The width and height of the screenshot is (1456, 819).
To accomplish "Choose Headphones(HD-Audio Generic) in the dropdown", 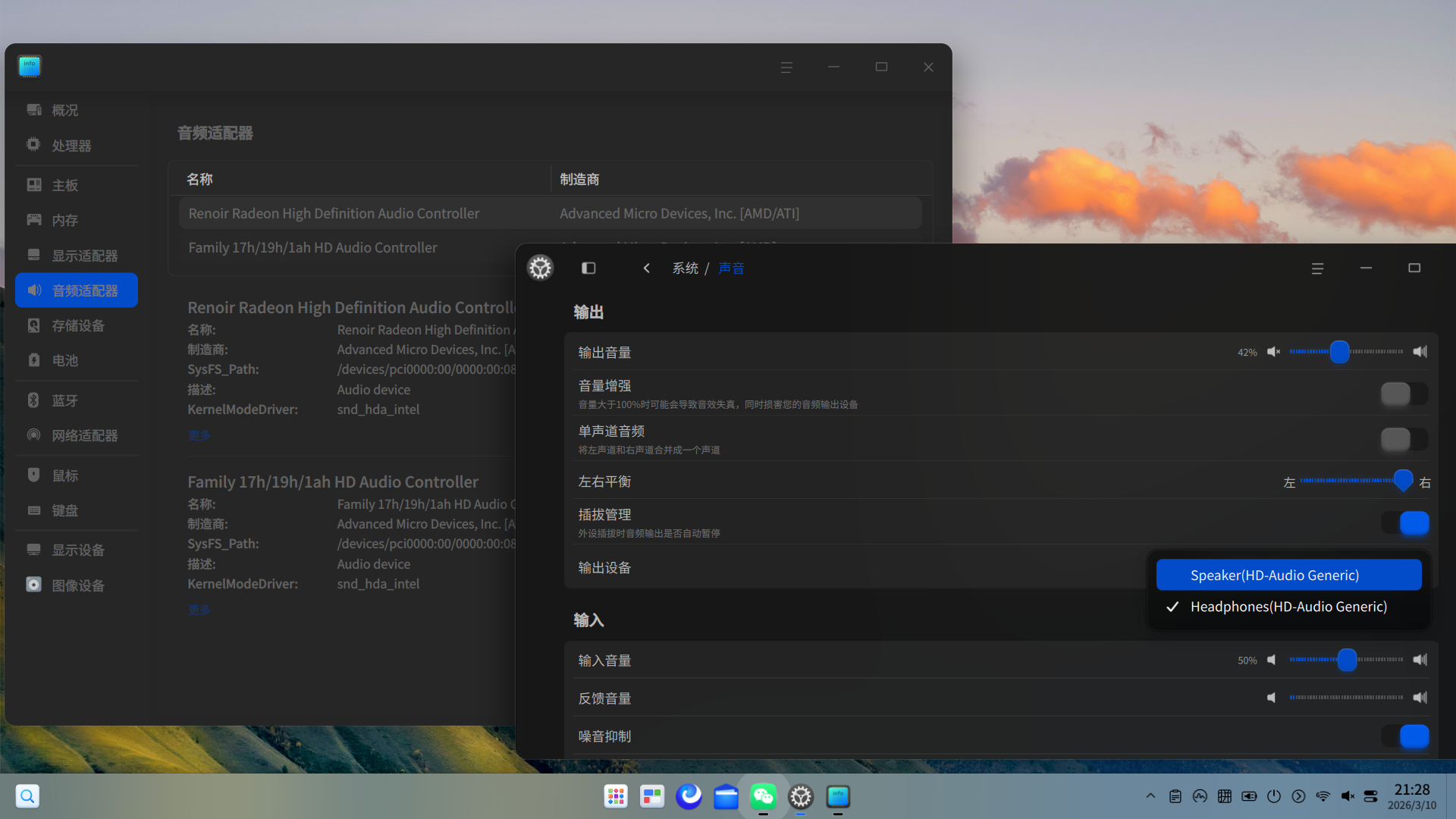I will pyautogui.click(x=1288, y=607).
